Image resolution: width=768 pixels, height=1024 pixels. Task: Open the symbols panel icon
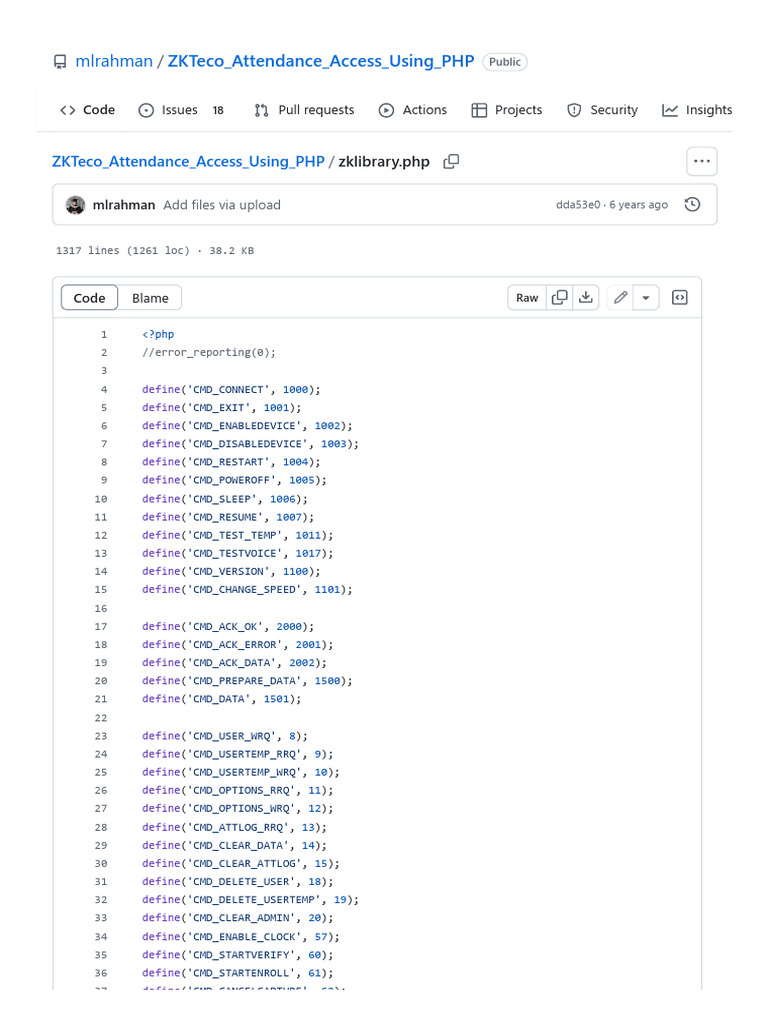click(680, 297)
